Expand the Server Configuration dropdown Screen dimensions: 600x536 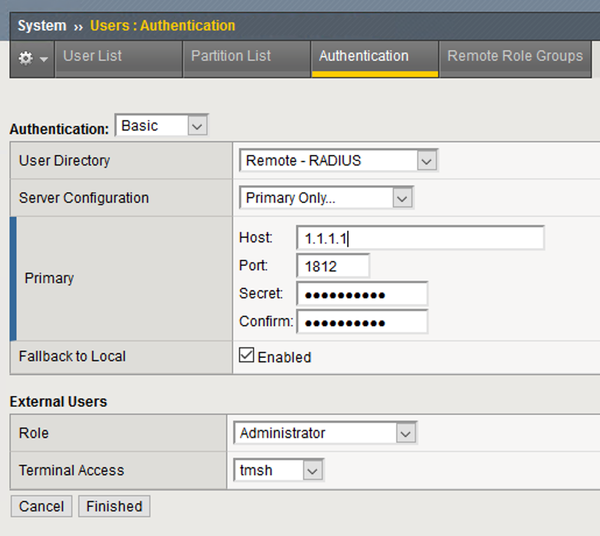[x=326, y=198]
